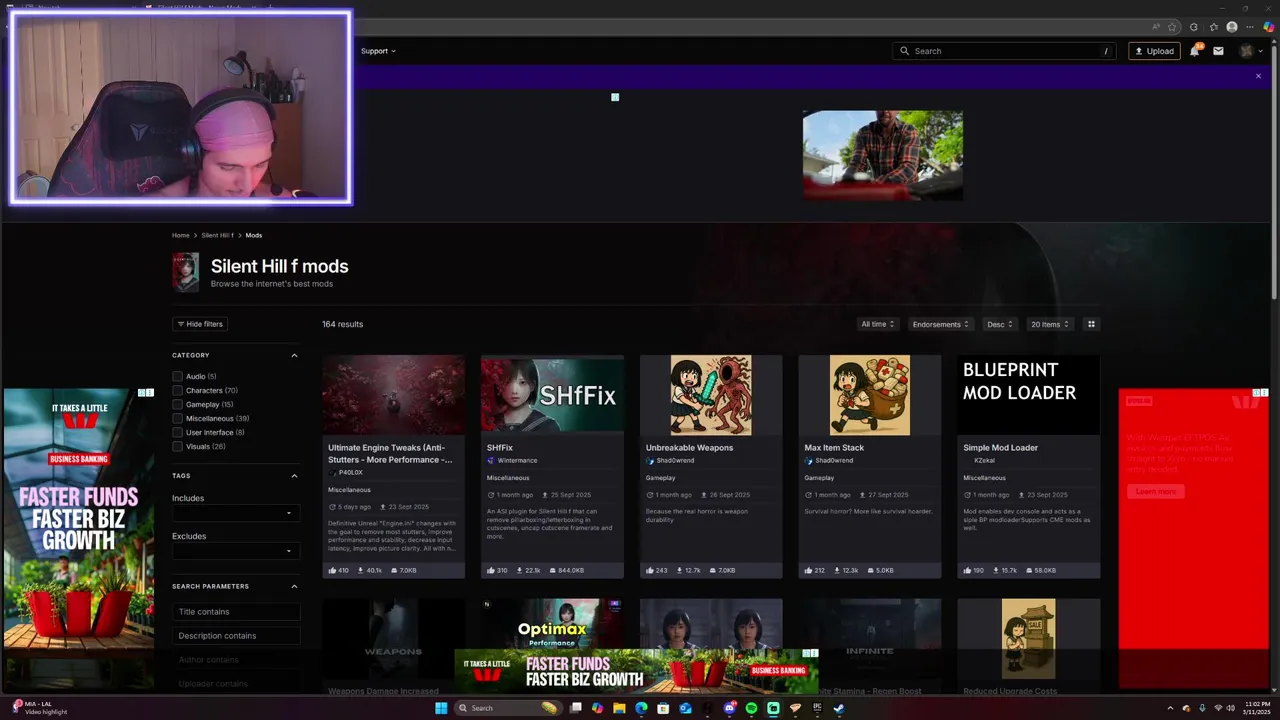Open the tags Includes dropdown
1280x720 pixels.
pos(236,513)
